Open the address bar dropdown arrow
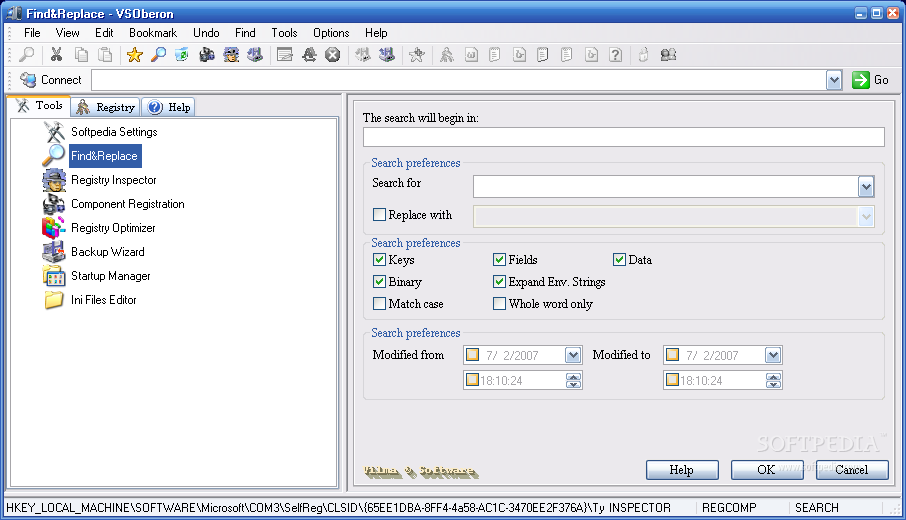The image size is (906, 520). click(x=834, y=80)
